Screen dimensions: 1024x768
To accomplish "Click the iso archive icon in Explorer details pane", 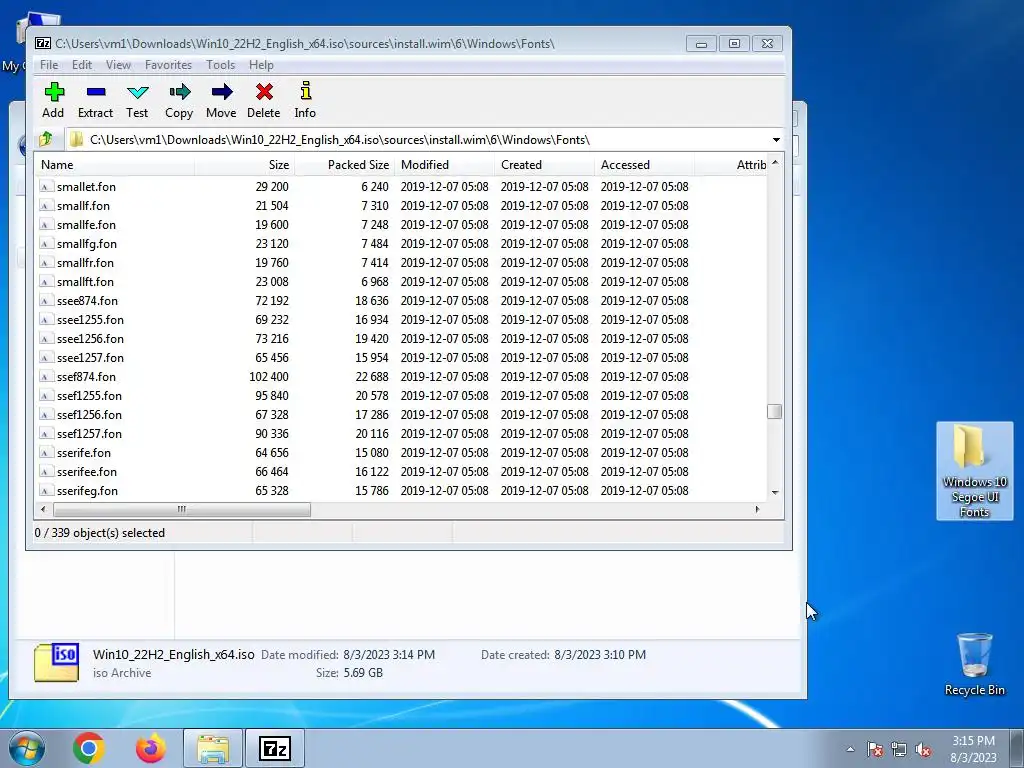I will [x=56, y=662].
